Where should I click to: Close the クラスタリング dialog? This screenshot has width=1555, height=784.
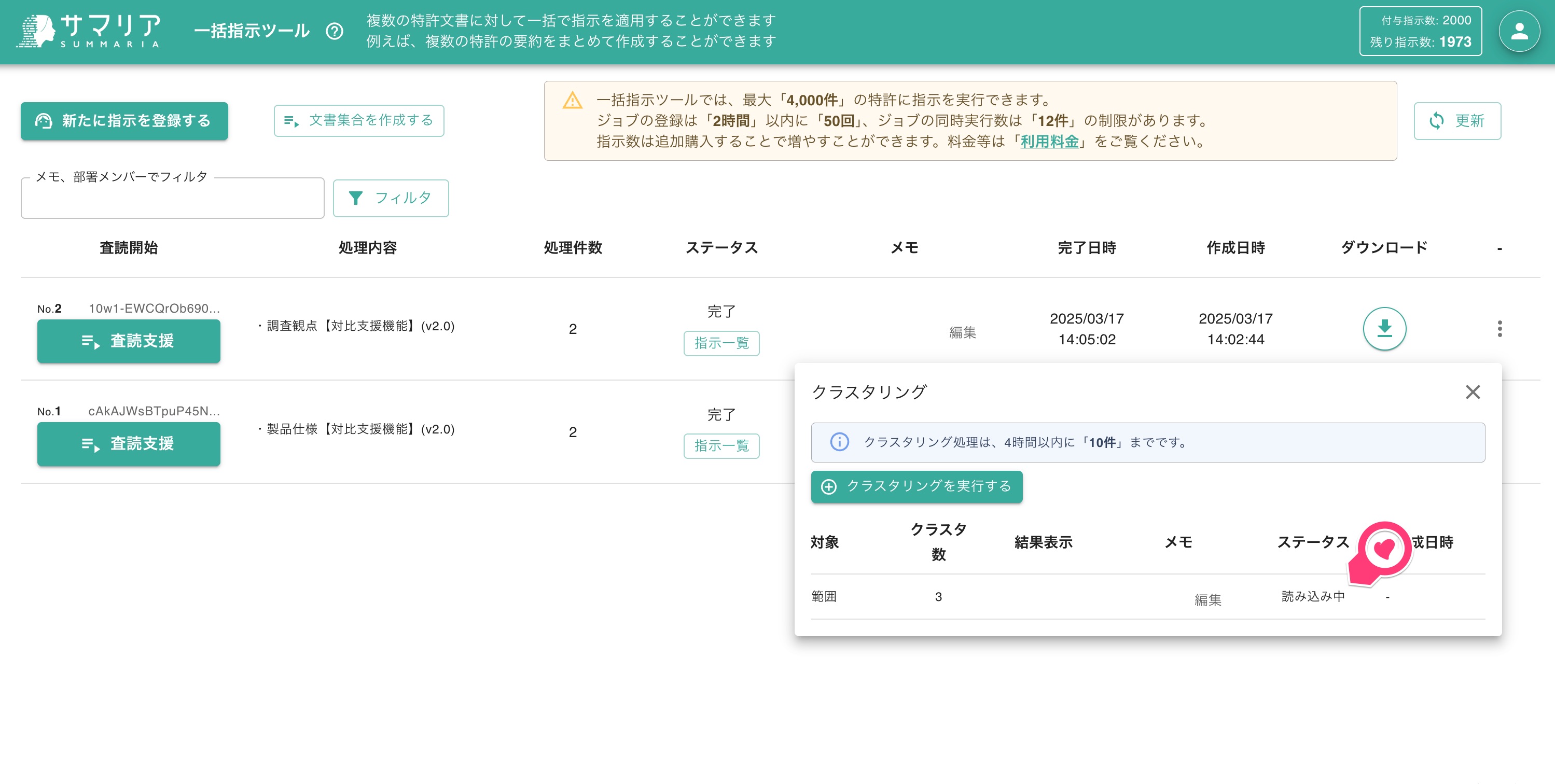(1473, 393)
